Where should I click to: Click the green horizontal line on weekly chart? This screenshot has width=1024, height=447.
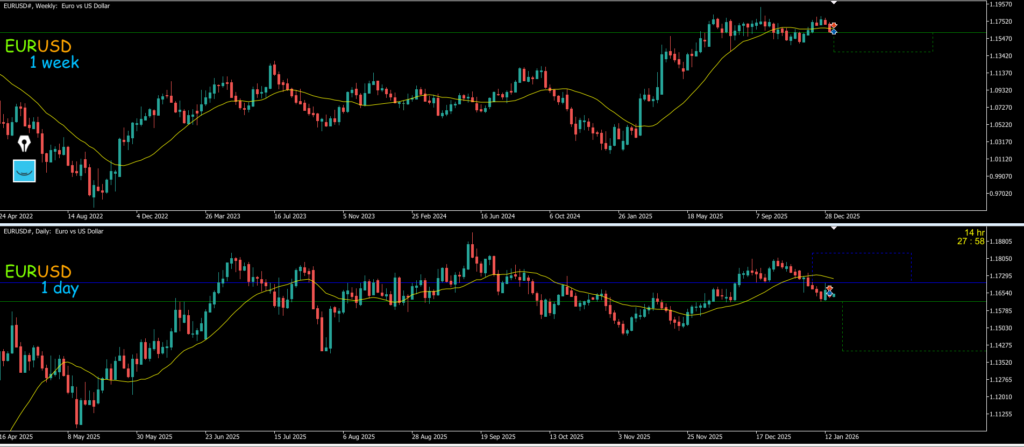tap(400, 33)
